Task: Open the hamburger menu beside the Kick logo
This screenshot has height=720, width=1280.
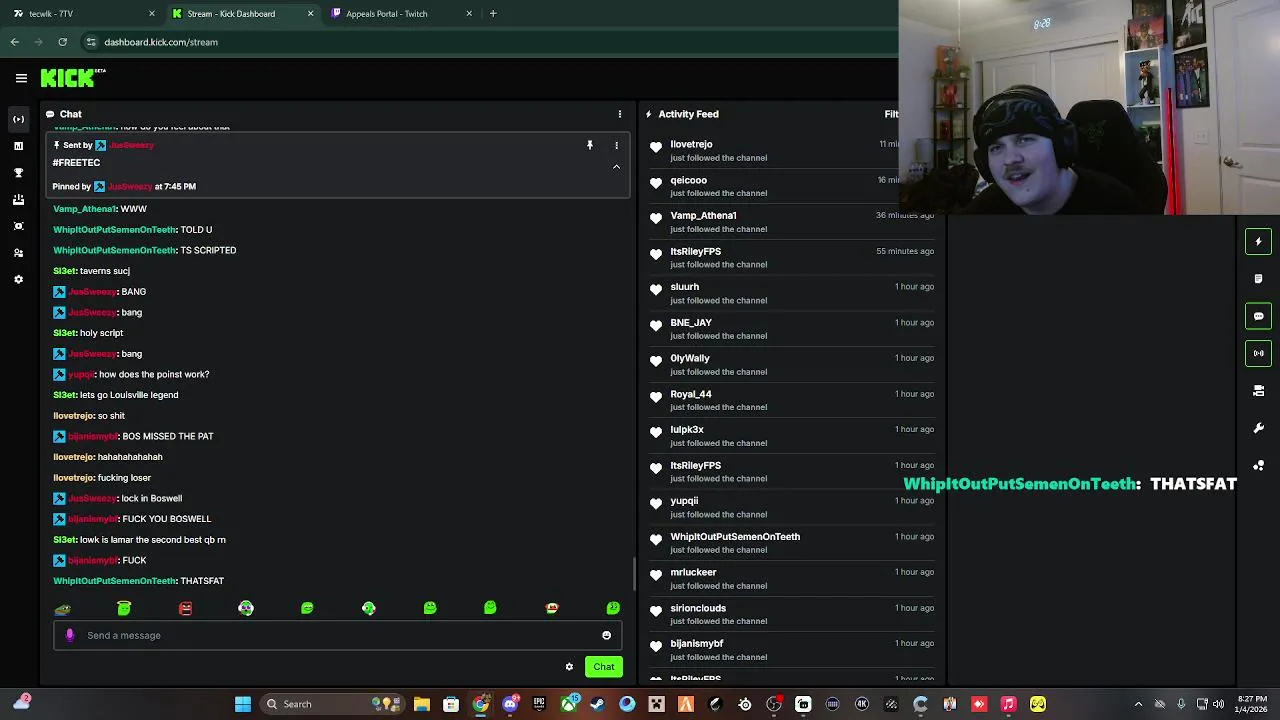Action: 21,78
